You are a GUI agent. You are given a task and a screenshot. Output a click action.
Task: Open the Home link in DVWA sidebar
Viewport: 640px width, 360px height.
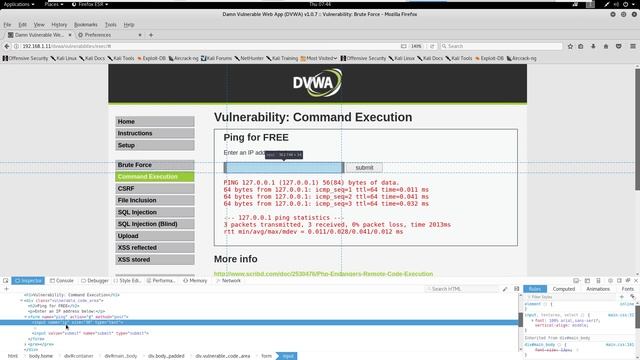(x=155, y=122)
